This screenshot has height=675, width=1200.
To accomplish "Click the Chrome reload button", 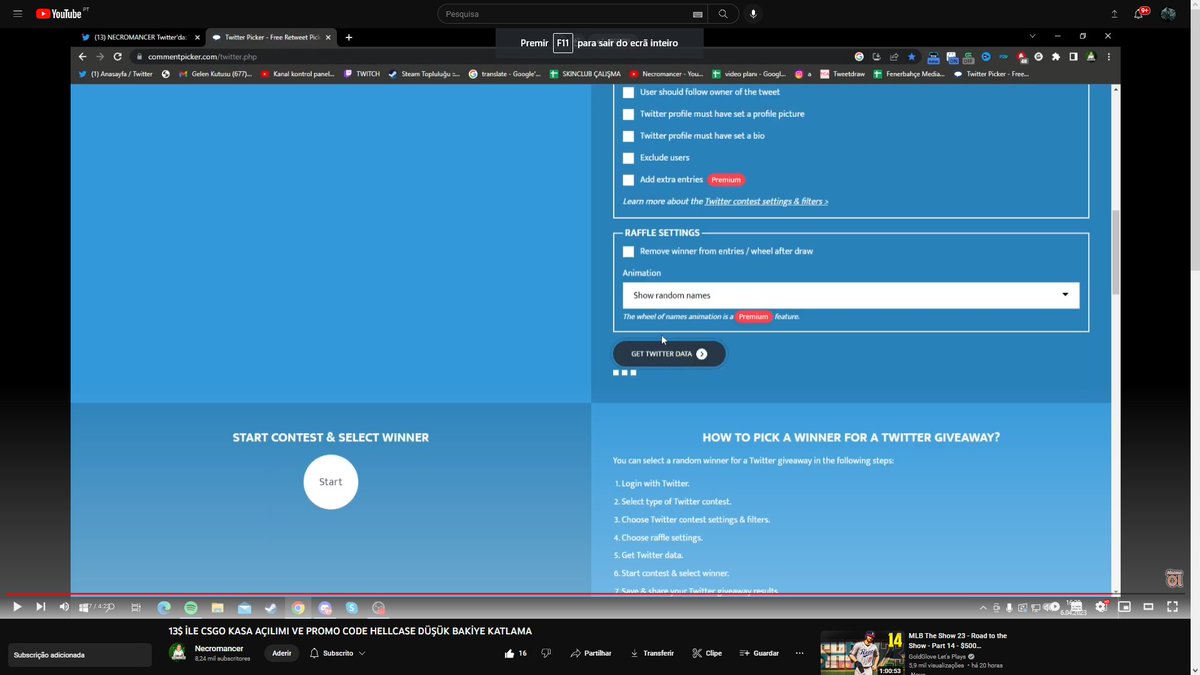I will pyautogui.click(x=117, y=57).
